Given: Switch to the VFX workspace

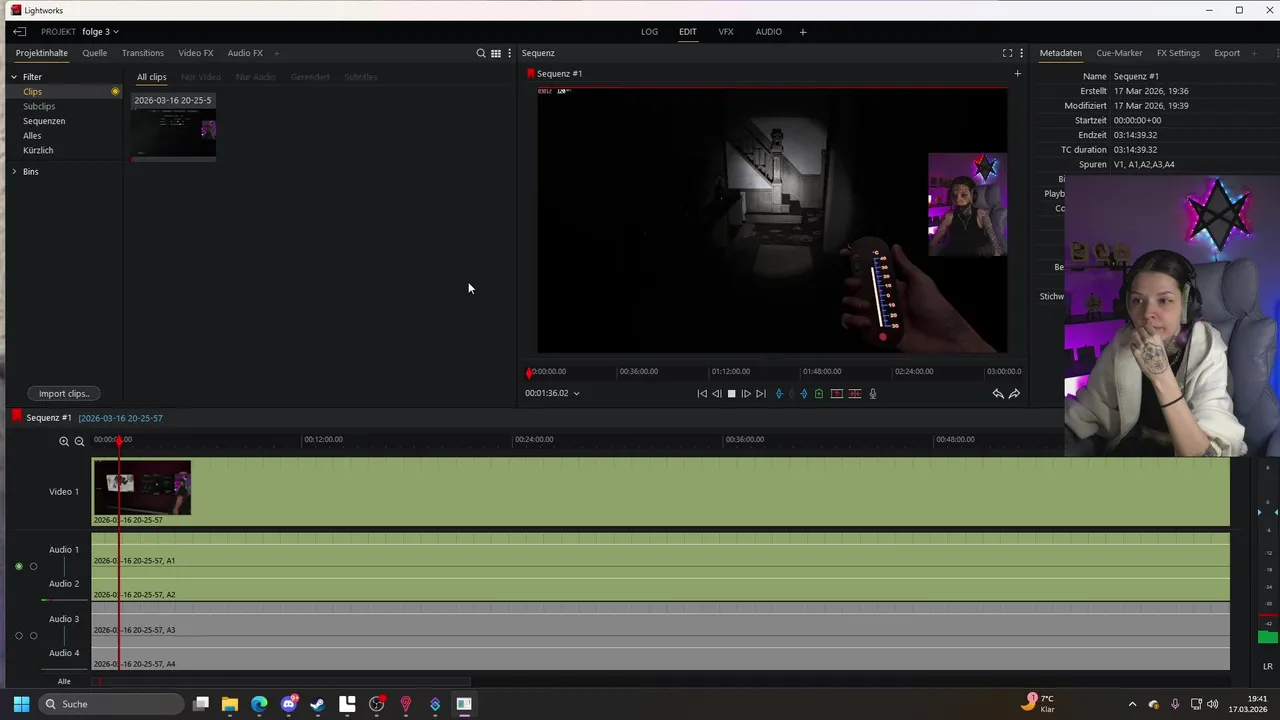Looking at the screenshot, I should click(x=726, y=32).
